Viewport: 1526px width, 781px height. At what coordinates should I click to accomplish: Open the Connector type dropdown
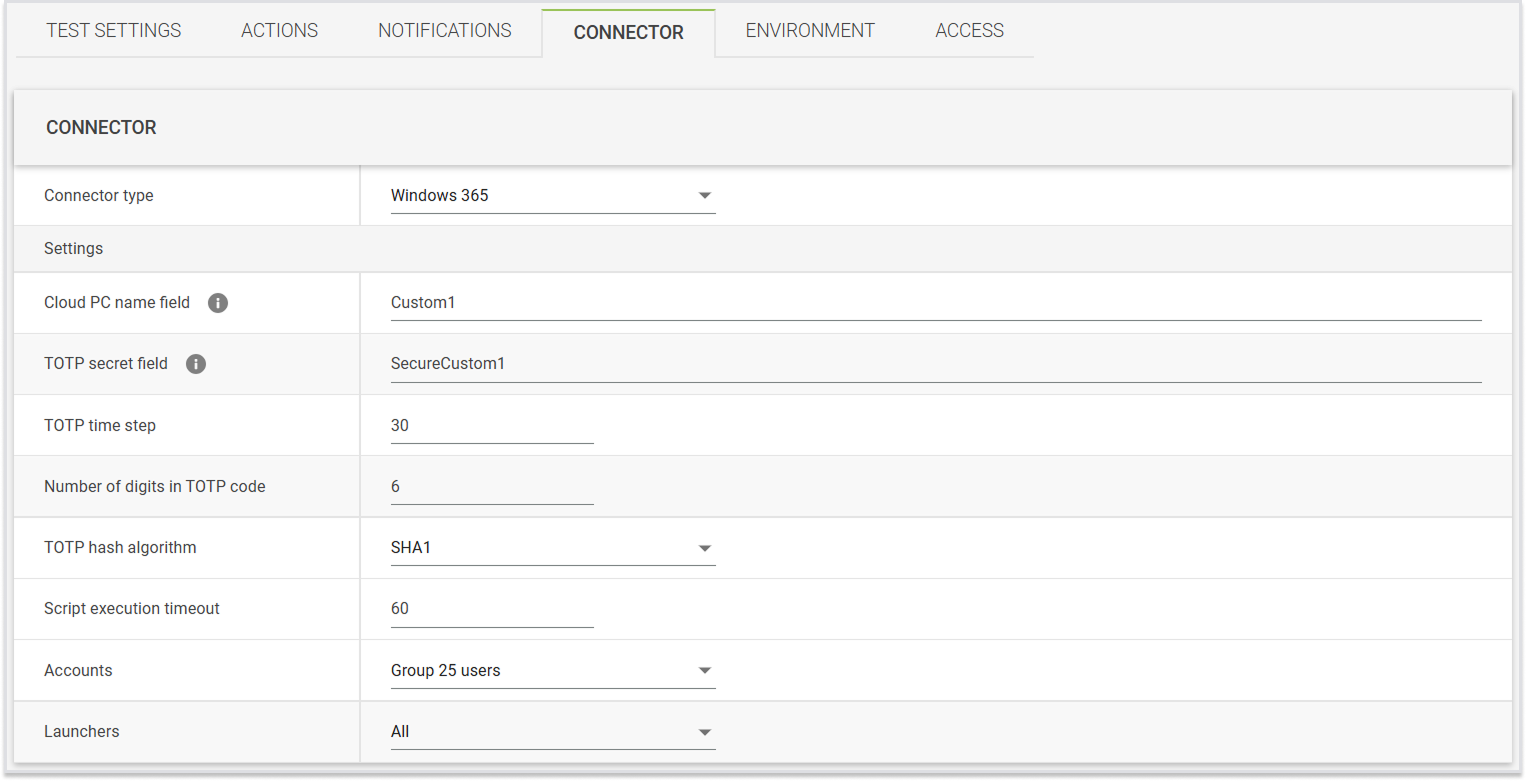click(x=552, y=196)
